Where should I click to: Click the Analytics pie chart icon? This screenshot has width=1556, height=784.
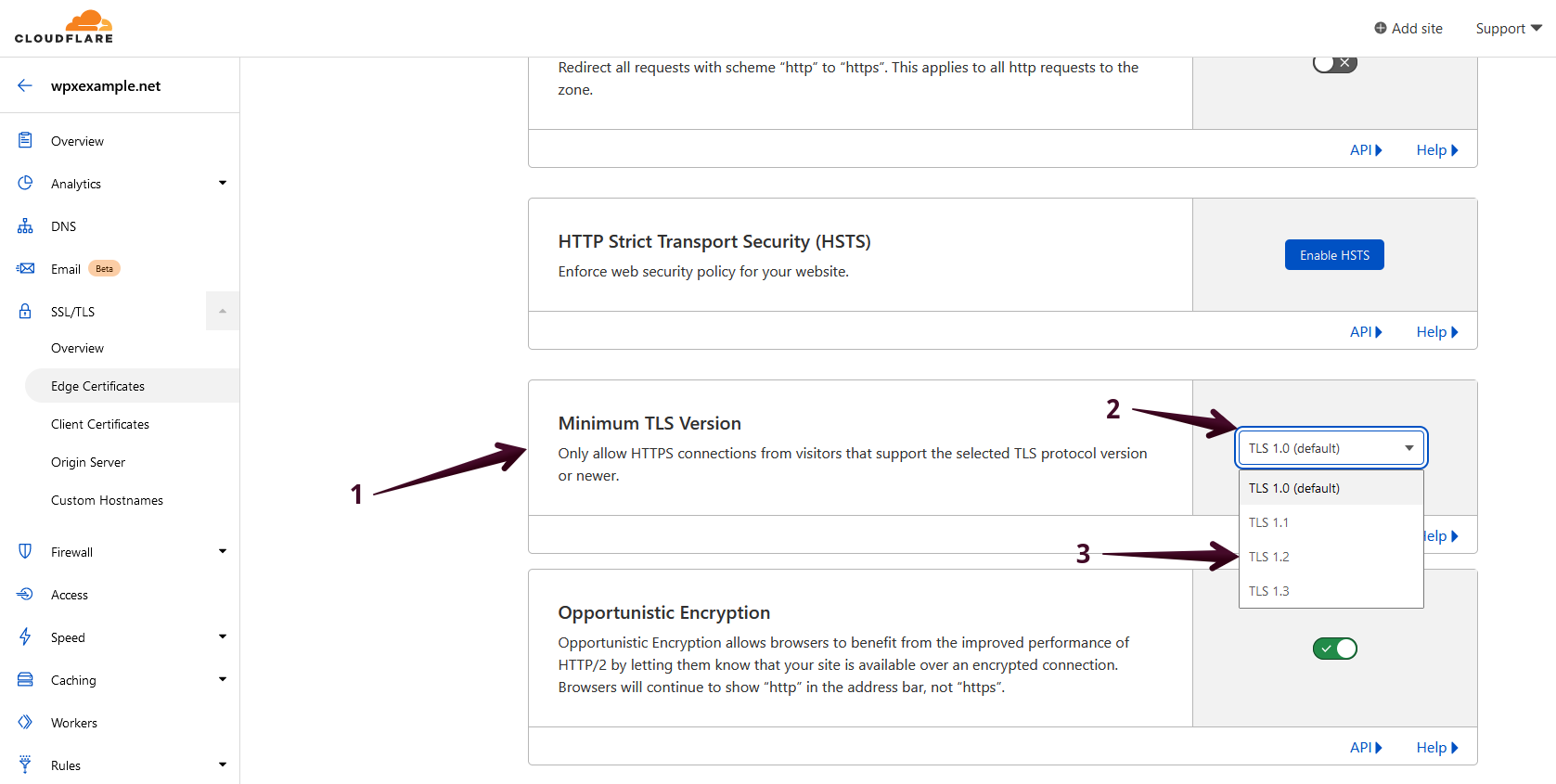coord(25,183)
